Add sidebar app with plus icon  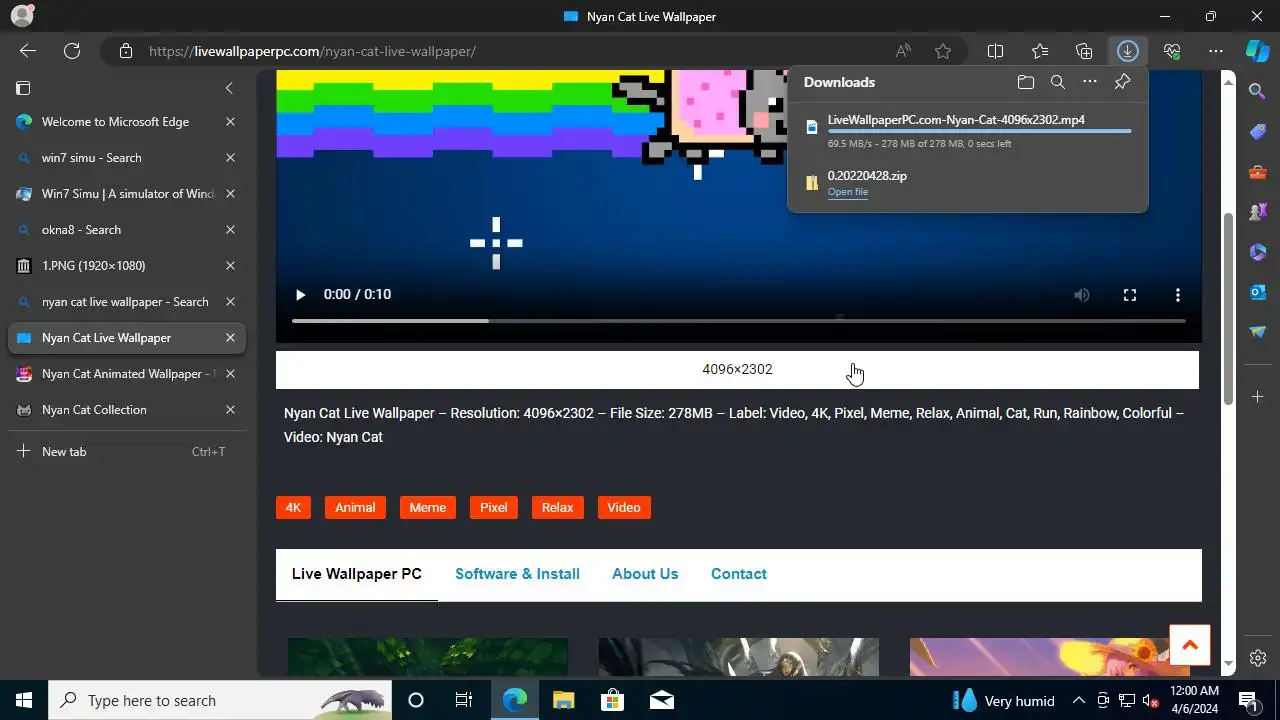pos(1258,397)
